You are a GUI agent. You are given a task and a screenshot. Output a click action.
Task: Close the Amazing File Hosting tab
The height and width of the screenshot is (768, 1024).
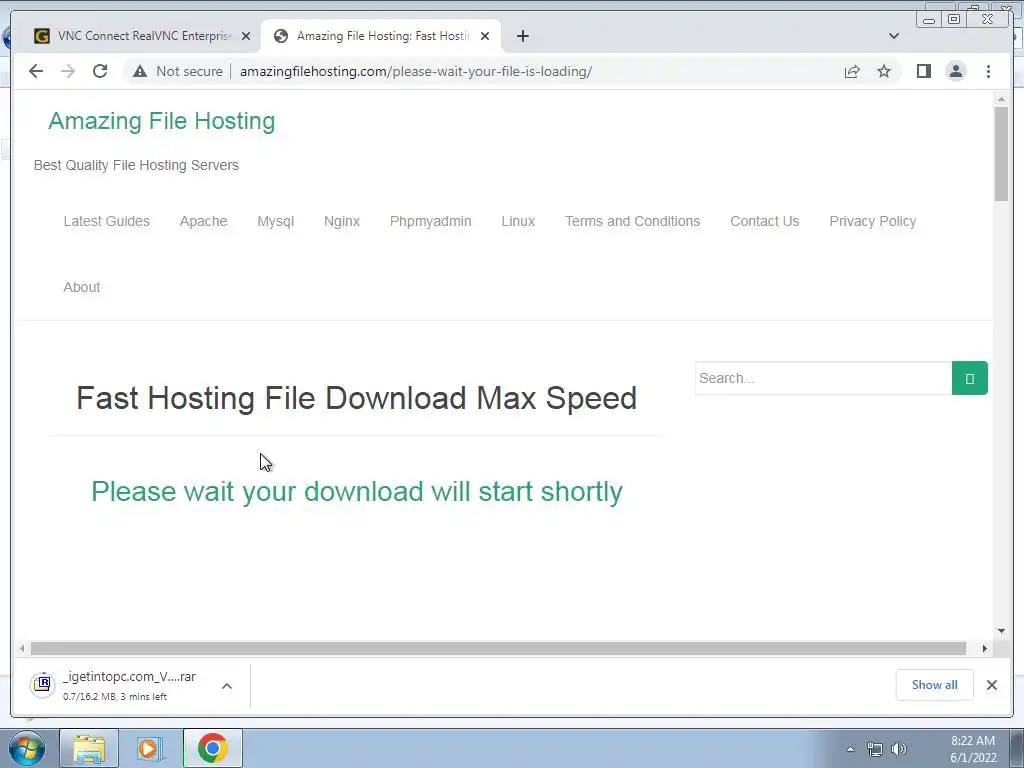pyautogui.click(x=485, y=36)
